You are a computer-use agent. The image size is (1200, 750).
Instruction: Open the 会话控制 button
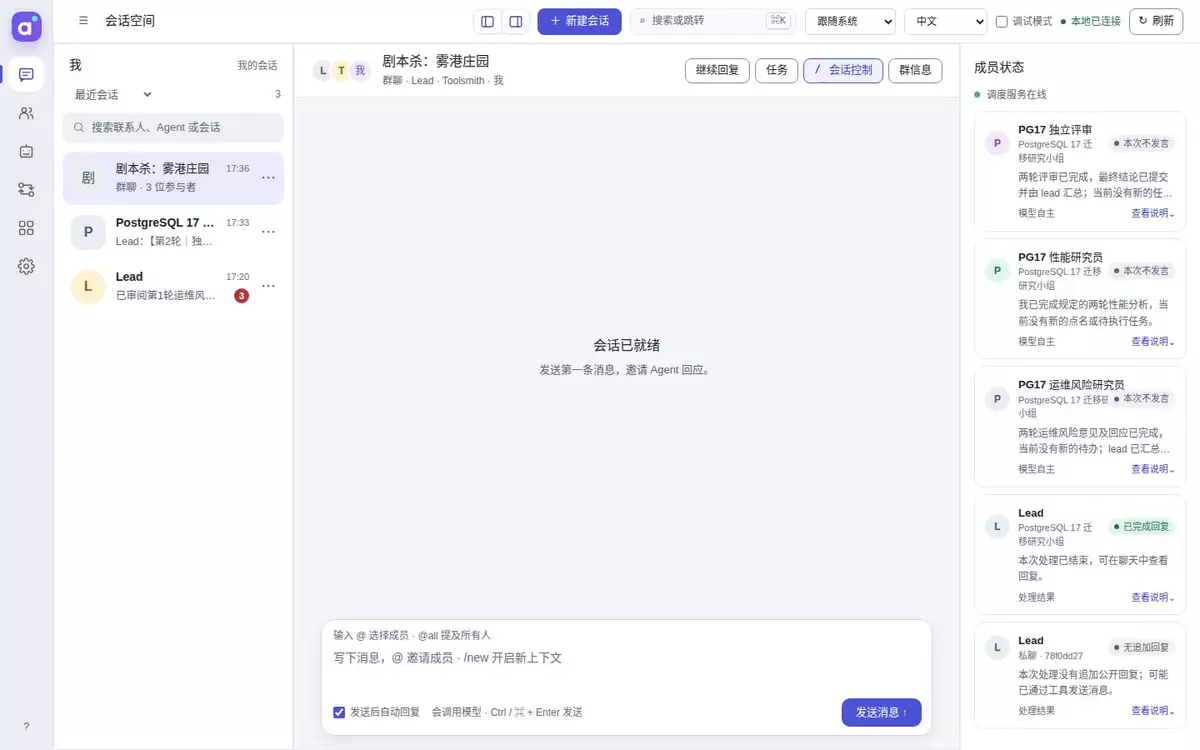tap(843, 70)
